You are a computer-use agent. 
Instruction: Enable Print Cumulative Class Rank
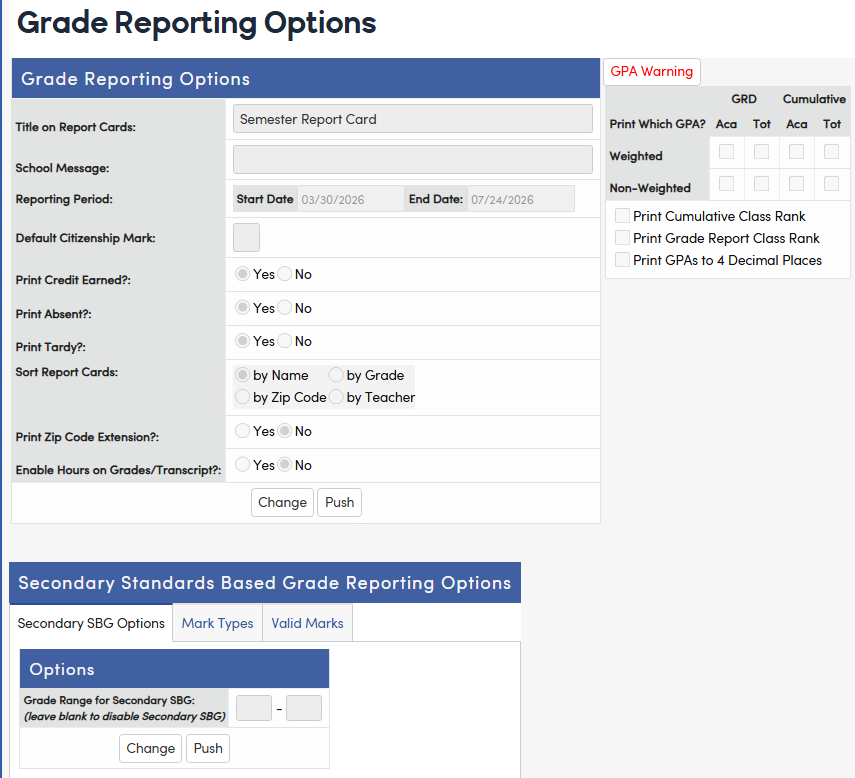pos(622,215)
